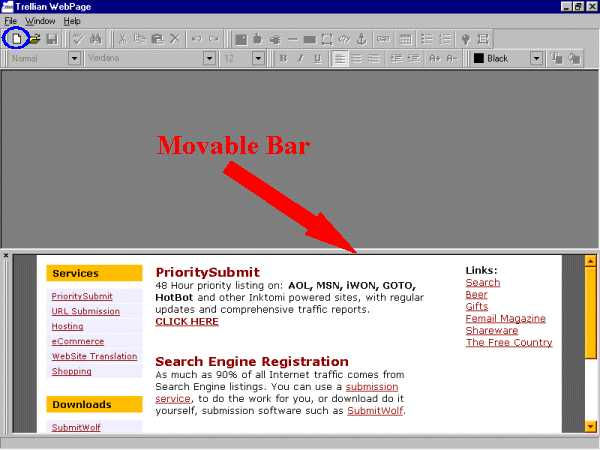
Task: Click the lightbulb icon in toolbar
Action: [x=466, y=39]
